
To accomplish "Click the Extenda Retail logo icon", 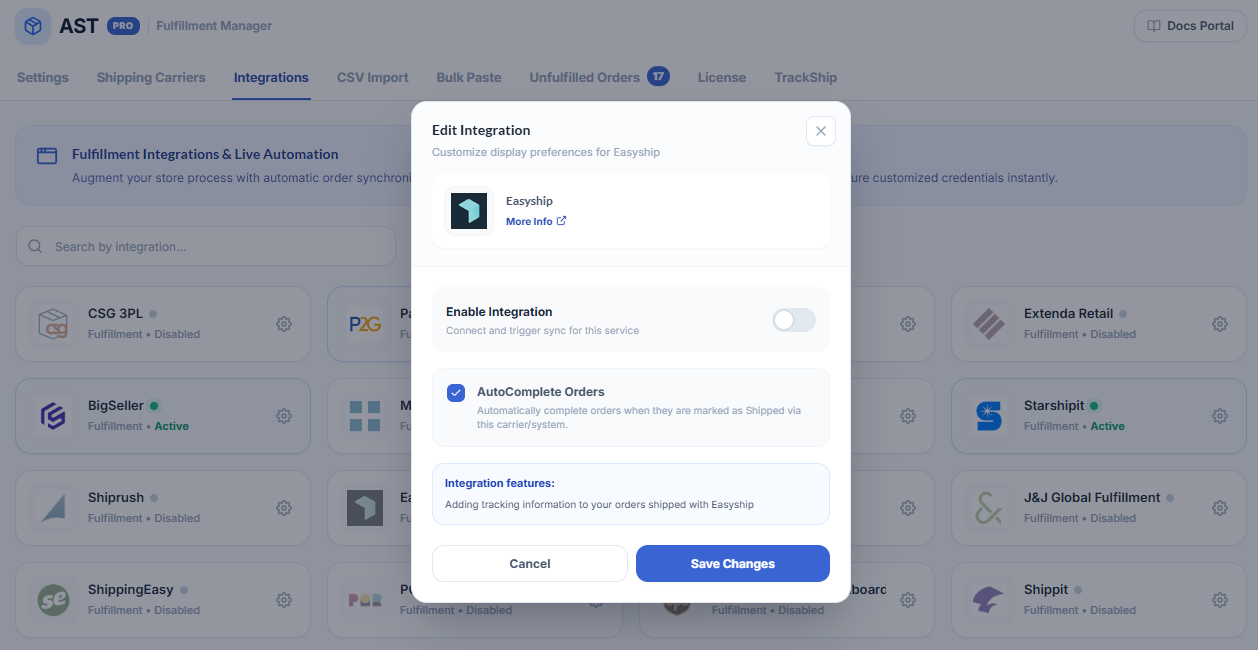I will (989, 324).
